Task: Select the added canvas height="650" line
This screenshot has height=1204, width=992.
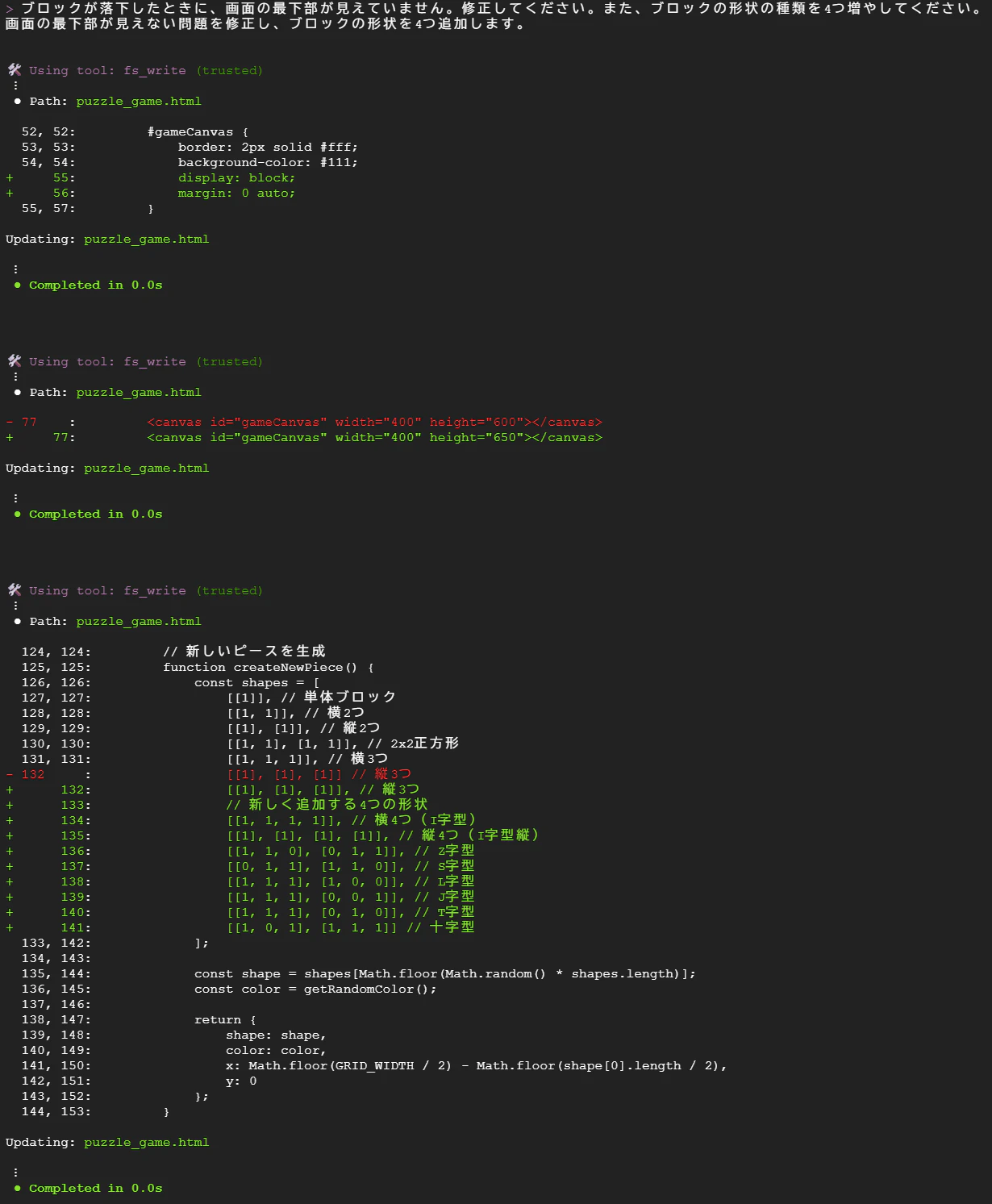Action: point(374,438)
